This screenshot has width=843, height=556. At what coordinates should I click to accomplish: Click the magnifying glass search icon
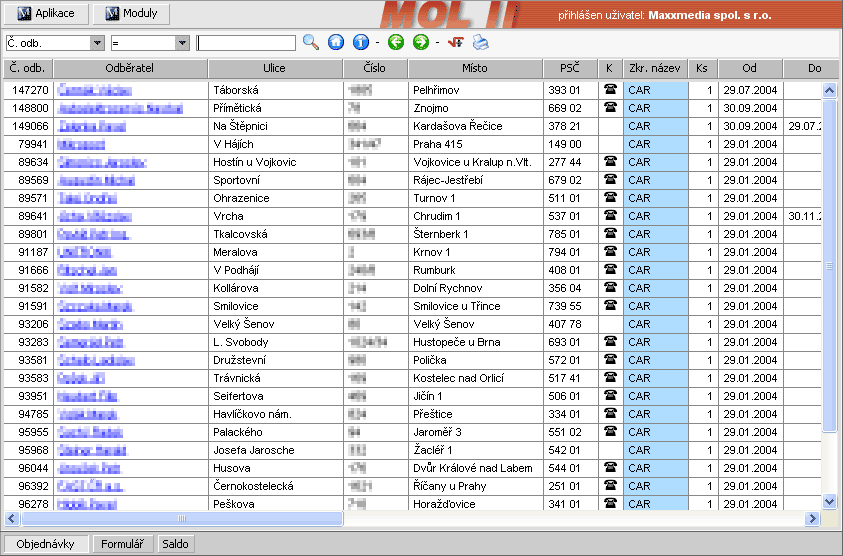pyautogui.click(x=311, y=43)
